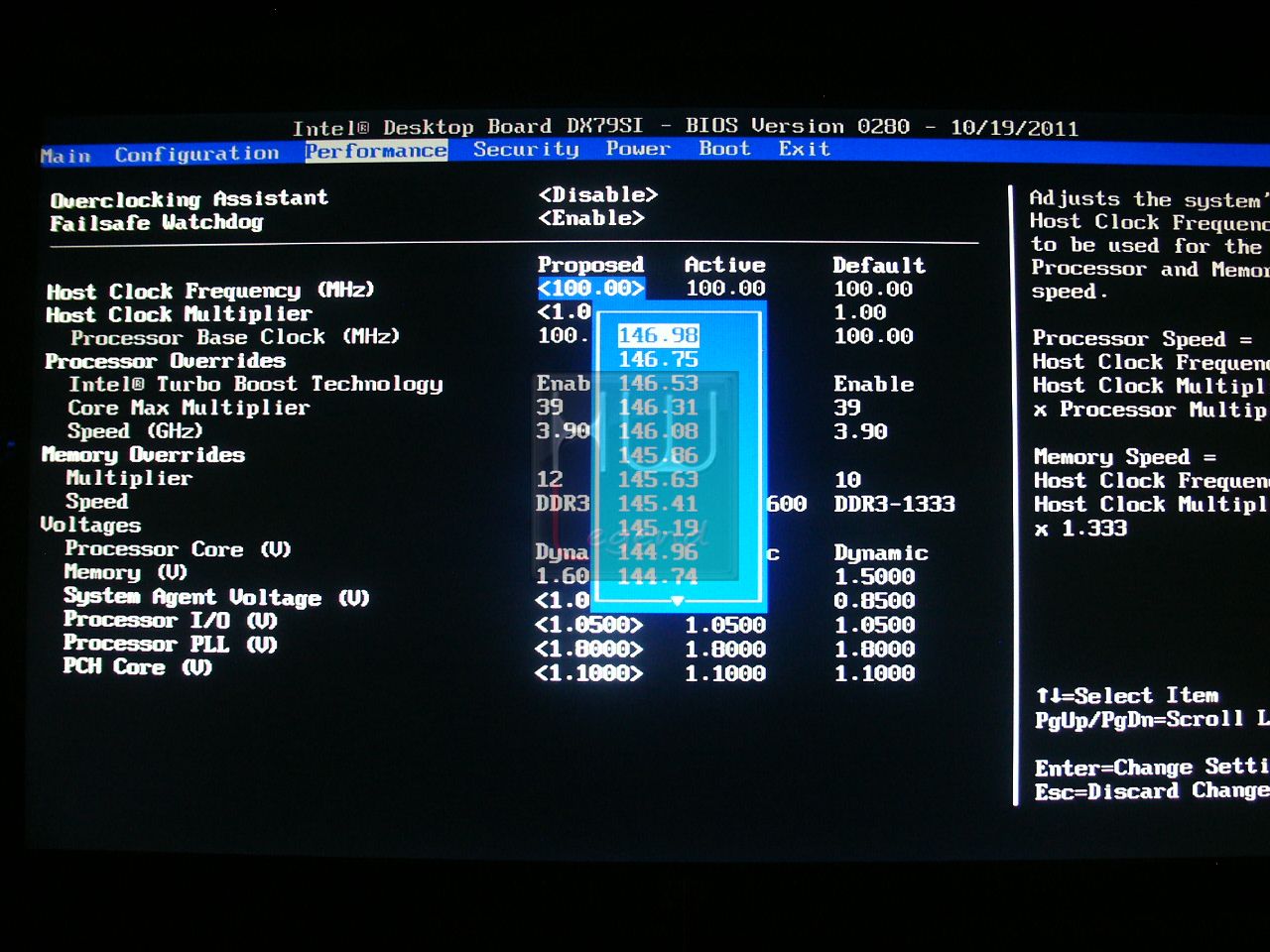Click default Memory voltage 1.5000

(874, 577)
